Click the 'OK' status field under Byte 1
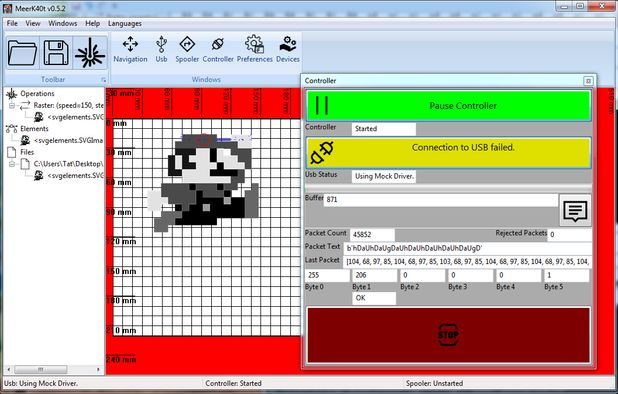 (374, 298)
